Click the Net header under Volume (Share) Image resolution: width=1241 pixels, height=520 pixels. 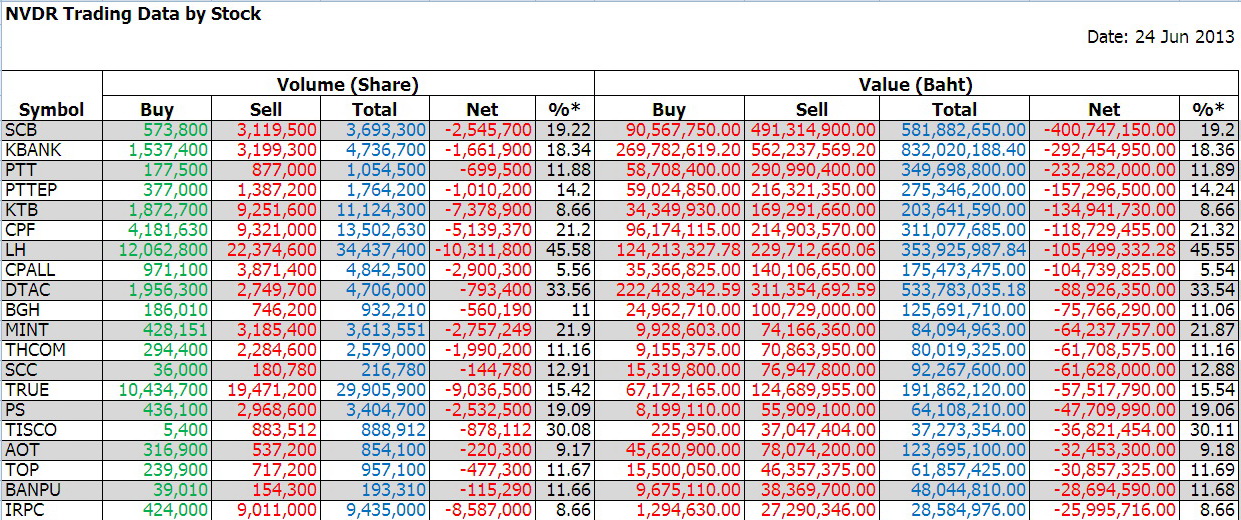click(x=482, y=110)
